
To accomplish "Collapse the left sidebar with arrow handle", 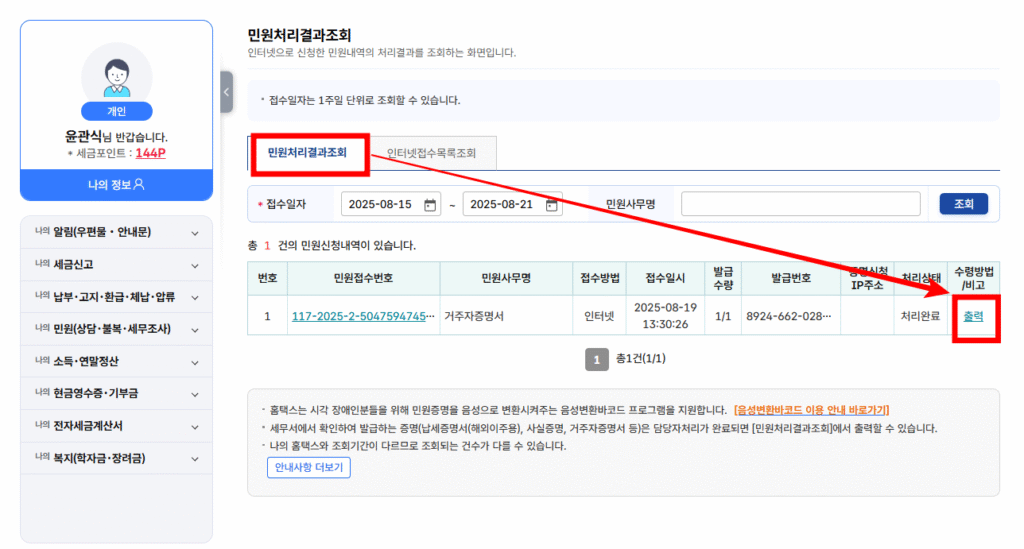I will coord(226,92).
